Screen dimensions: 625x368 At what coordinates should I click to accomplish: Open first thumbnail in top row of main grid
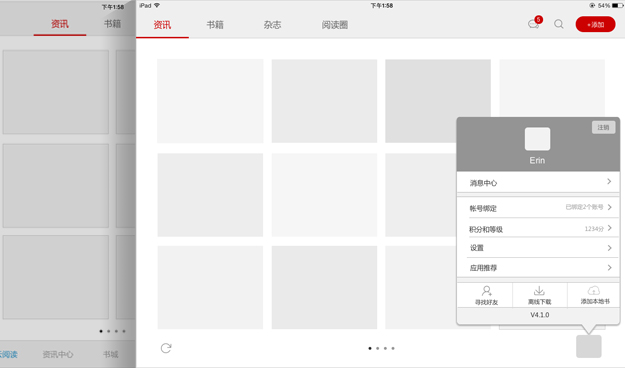tap(210, 101)
